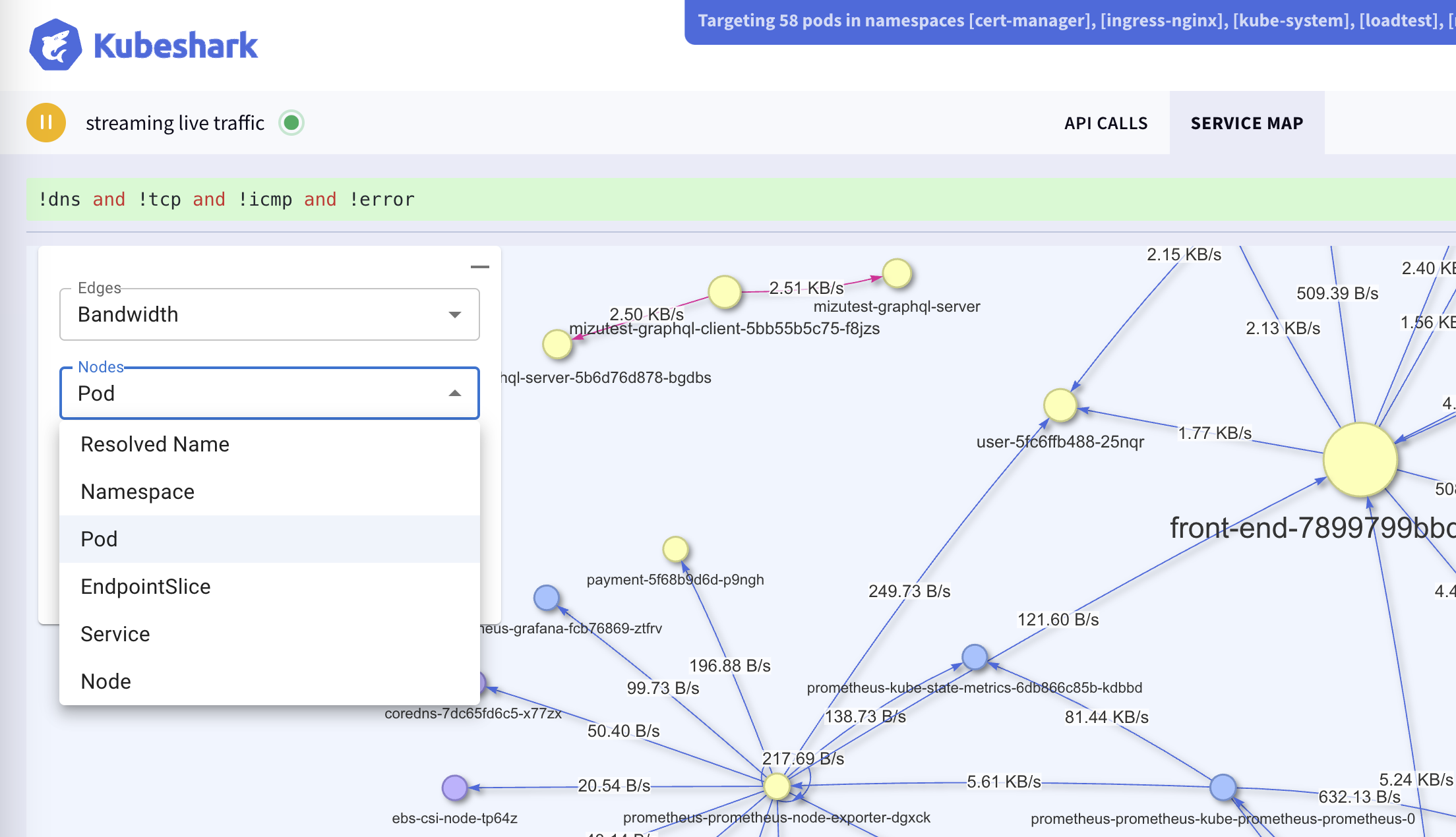Click the streaming live traffic status text

175,123
